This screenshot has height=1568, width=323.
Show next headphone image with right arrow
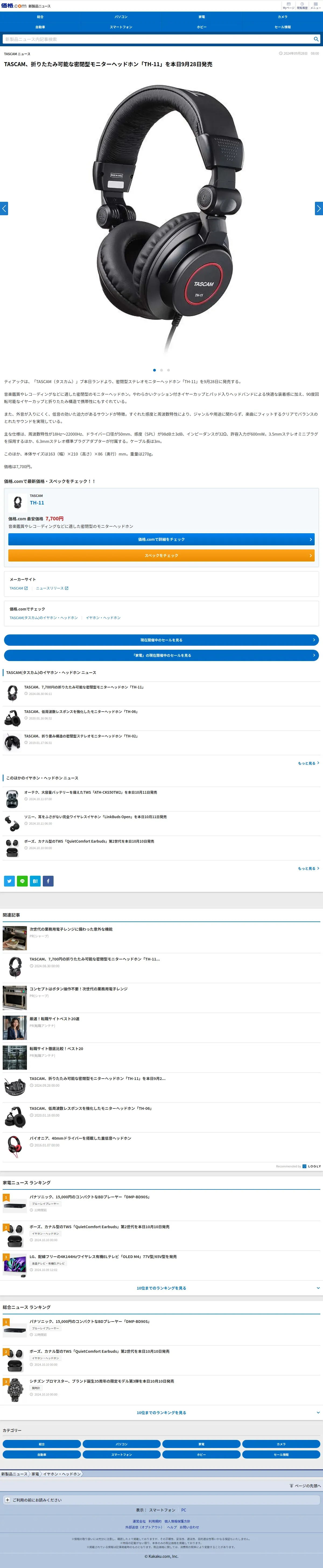(x=319, y=208)
